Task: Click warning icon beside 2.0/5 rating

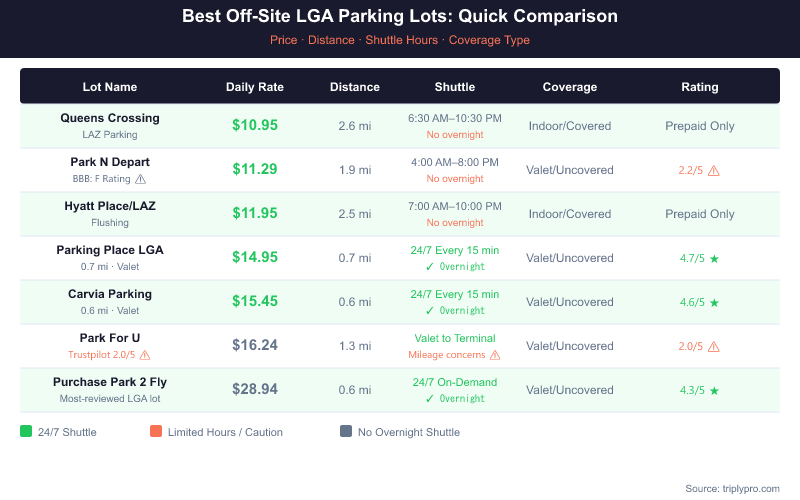Action: coord(713,346)
